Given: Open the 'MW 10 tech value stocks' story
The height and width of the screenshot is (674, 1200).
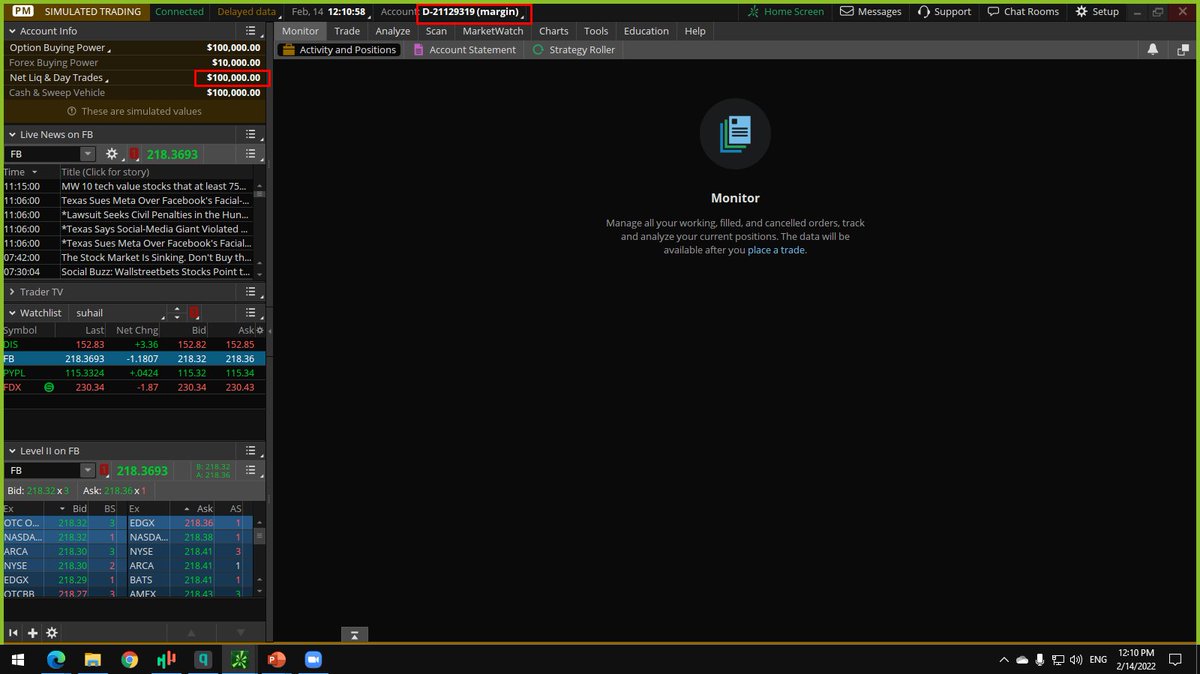Looking at the screenshot, I should coord(154,186).
